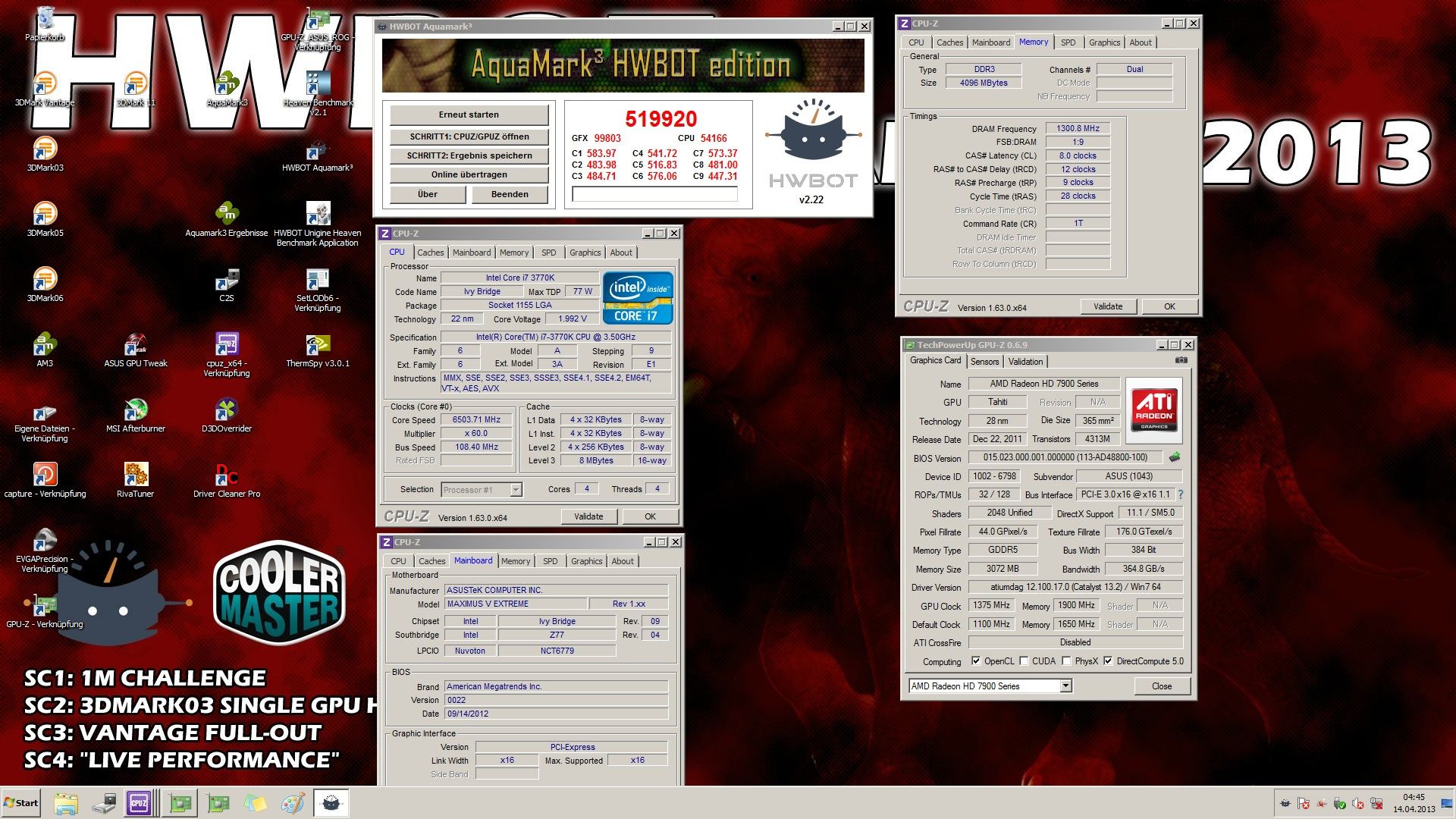
Task: Select HWBOT Aquamark taskbar button
Action: (x=331, y=803)
